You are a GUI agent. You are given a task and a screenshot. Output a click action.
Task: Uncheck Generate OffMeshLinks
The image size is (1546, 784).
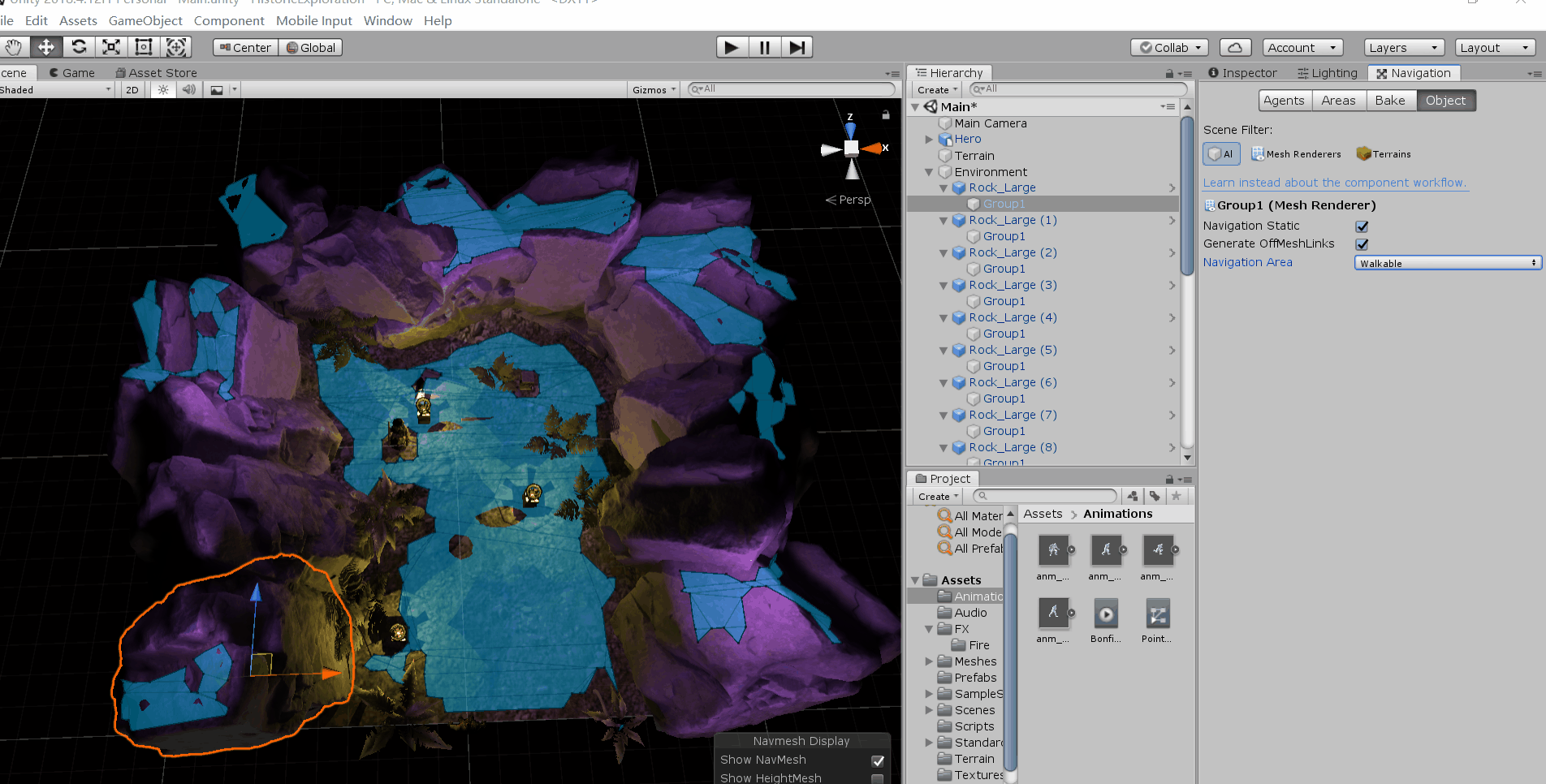(1362, 243)
